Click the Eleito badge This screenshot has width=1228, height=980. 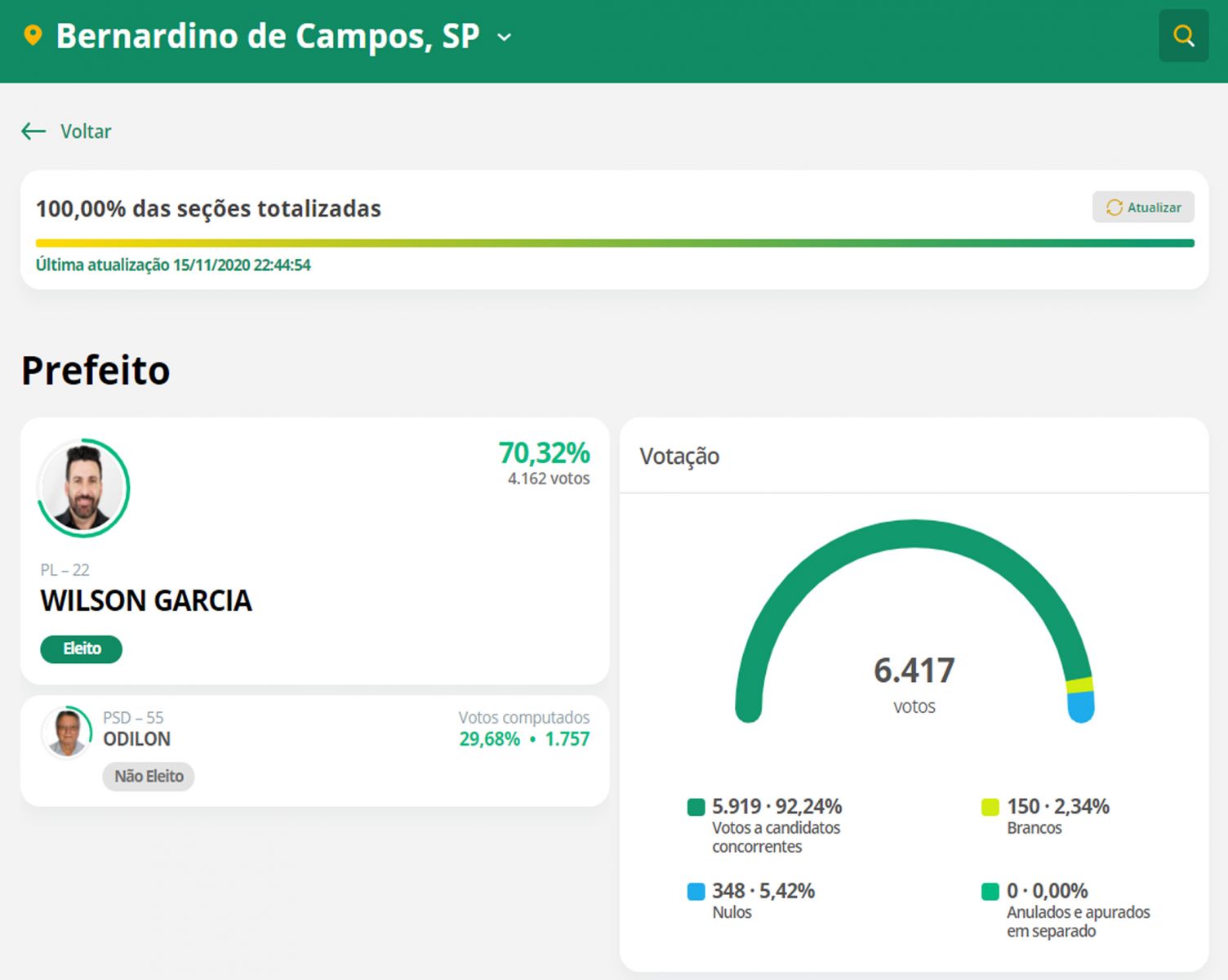point(82,648)
